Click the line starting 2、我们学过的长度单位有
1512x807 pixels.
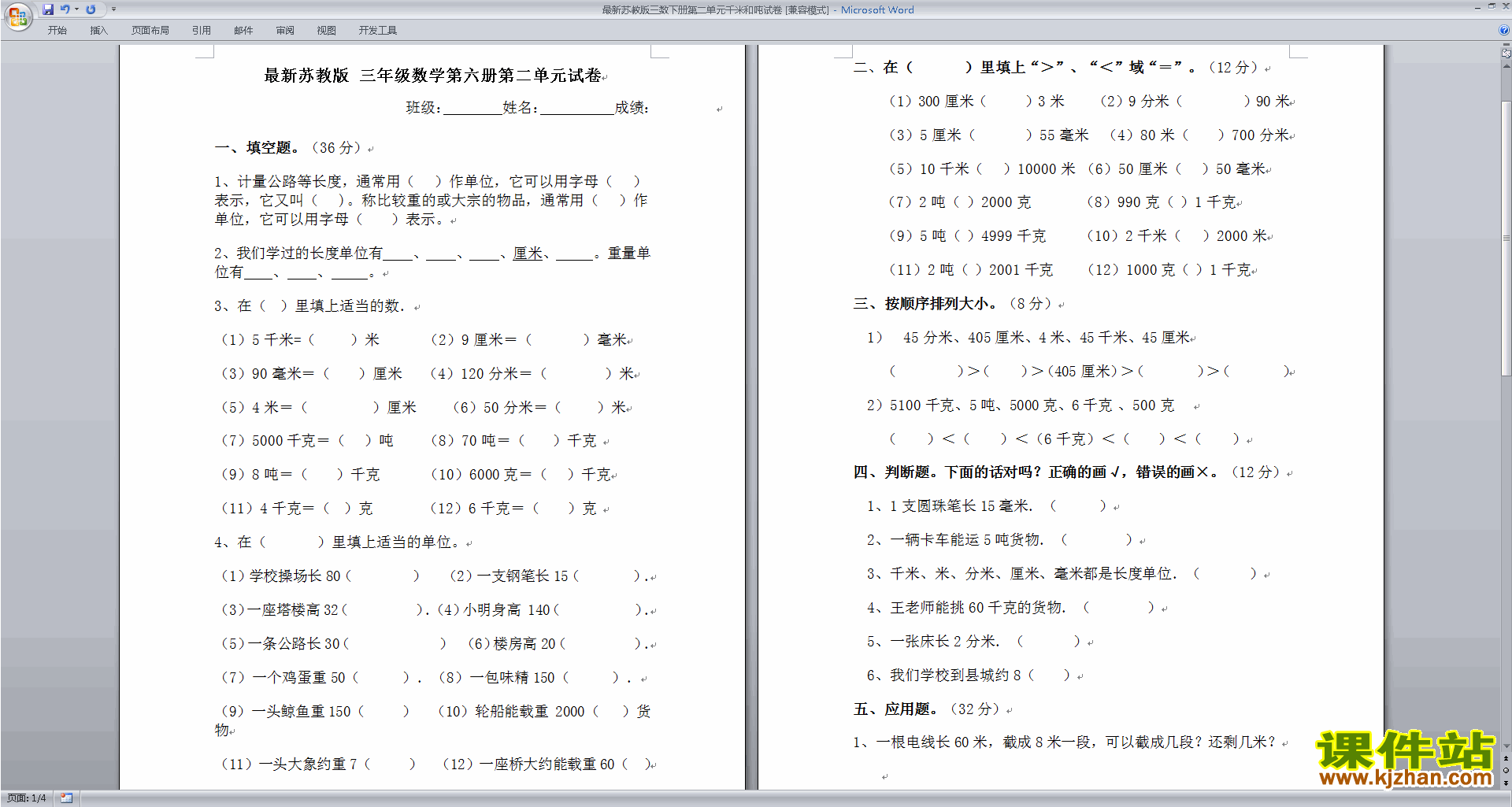tap(432, 254)
